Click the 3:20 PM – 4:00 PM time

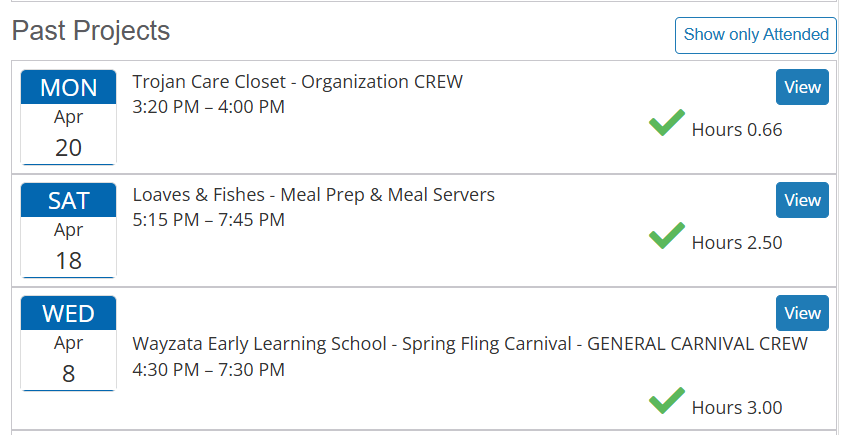coord(209,107)
